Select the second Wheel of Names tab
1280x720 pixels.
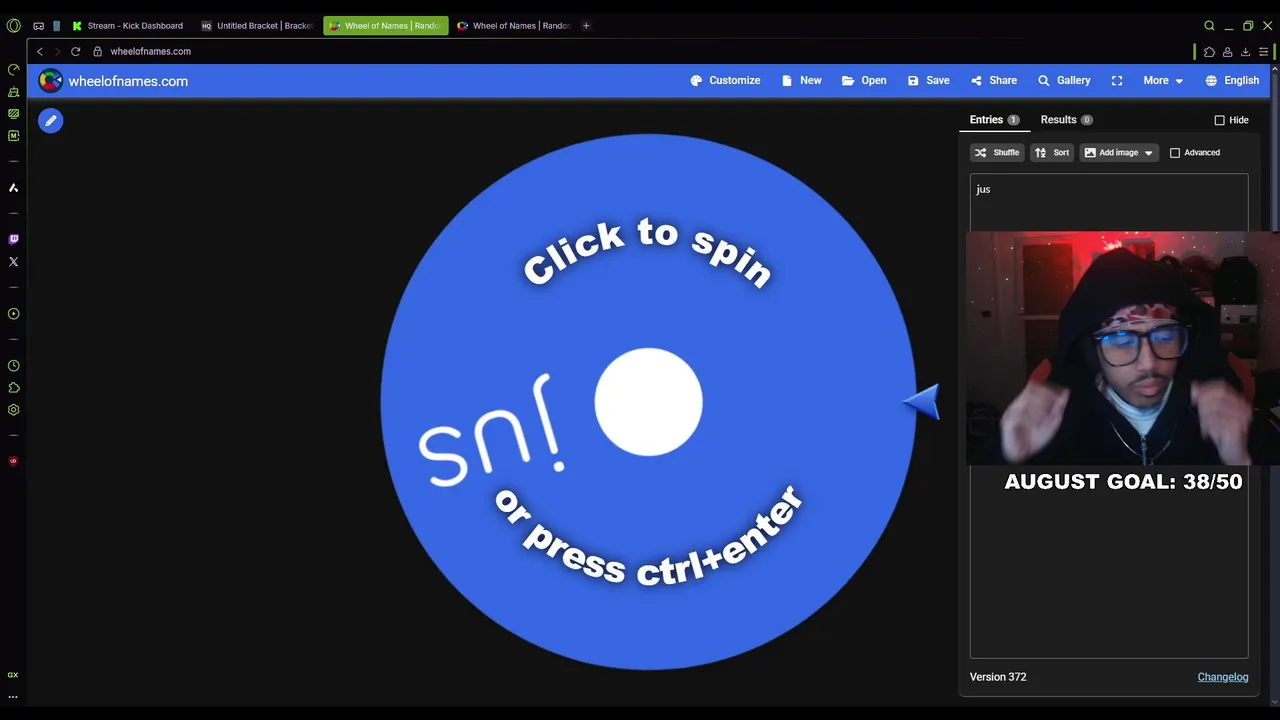click(513, 26)
